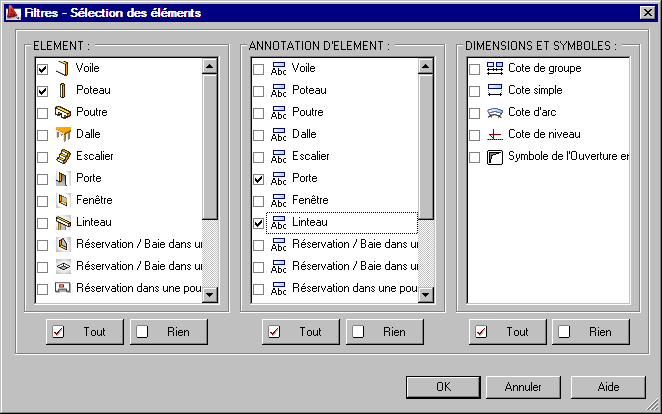
Task: Click the Cote d'arc dimension icon
Action: [495, 112]
